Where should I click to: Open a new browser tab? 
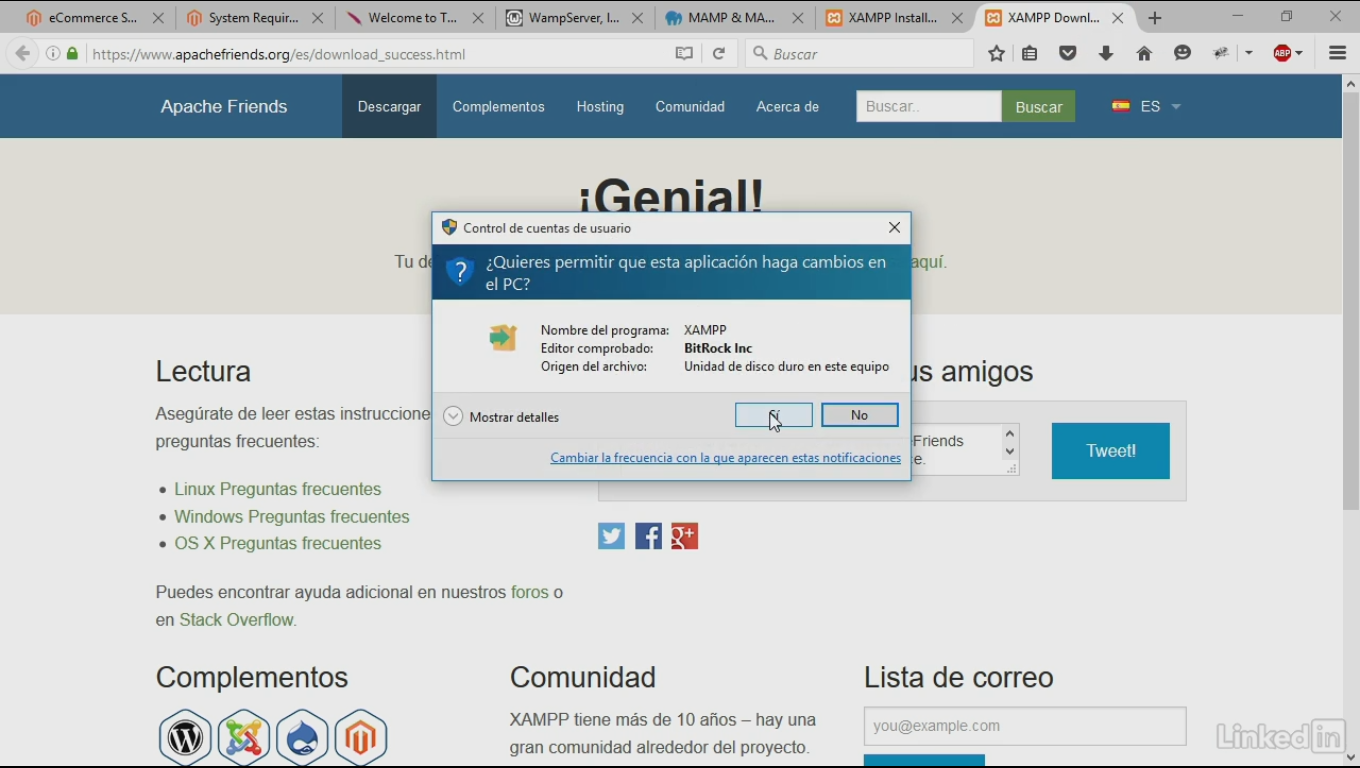click(x=1155, y=18)
